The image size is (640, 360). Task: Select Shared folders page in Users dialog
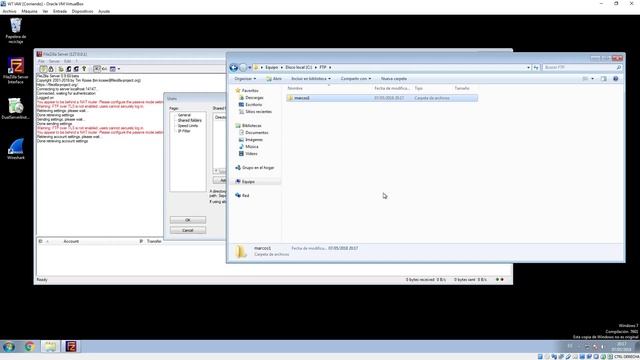pyautogui.click(x=189, y=120)
